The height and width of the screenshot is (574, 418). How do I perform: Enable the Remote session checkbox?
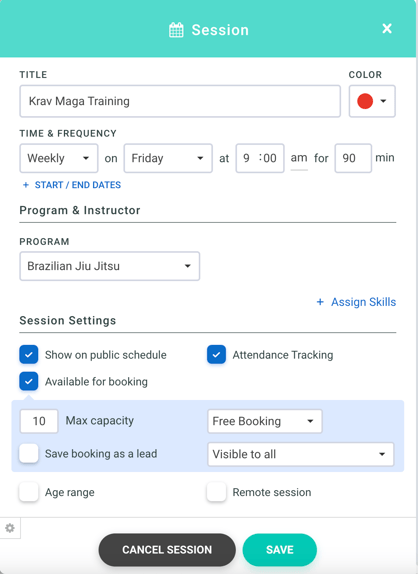coord(216,492)
